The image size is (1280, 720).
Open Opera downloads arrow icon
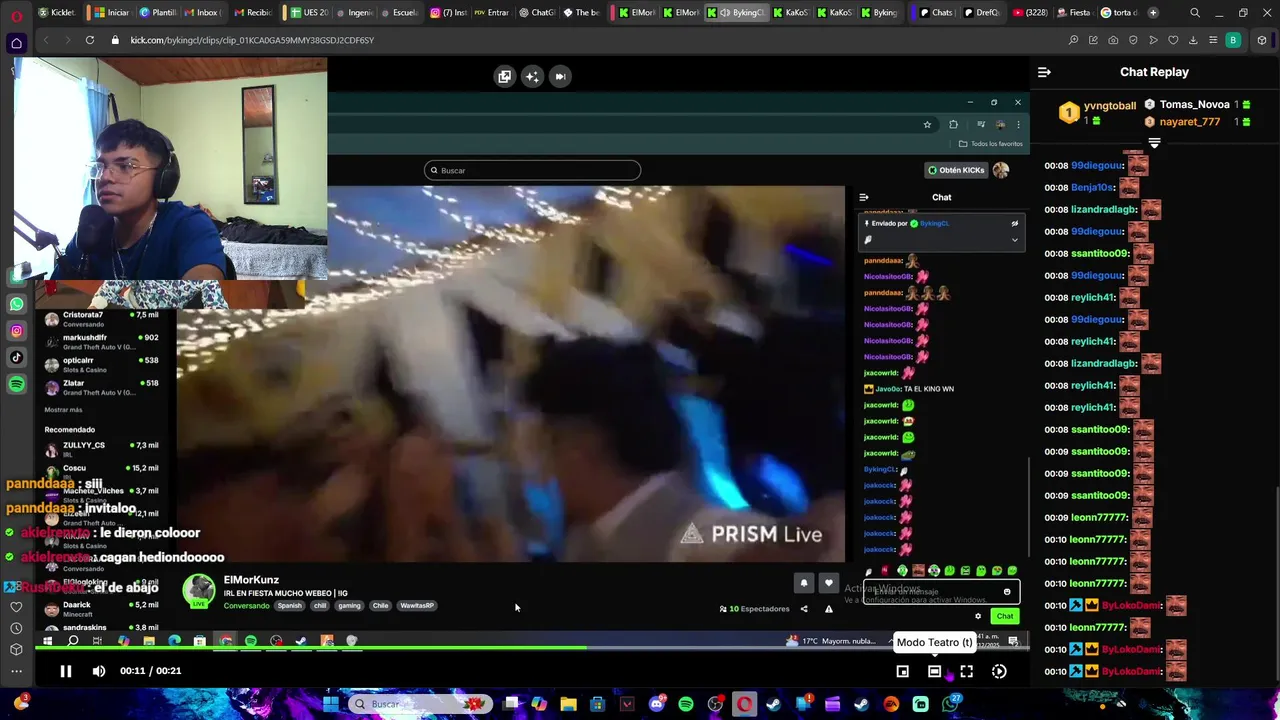[1193, 40]
